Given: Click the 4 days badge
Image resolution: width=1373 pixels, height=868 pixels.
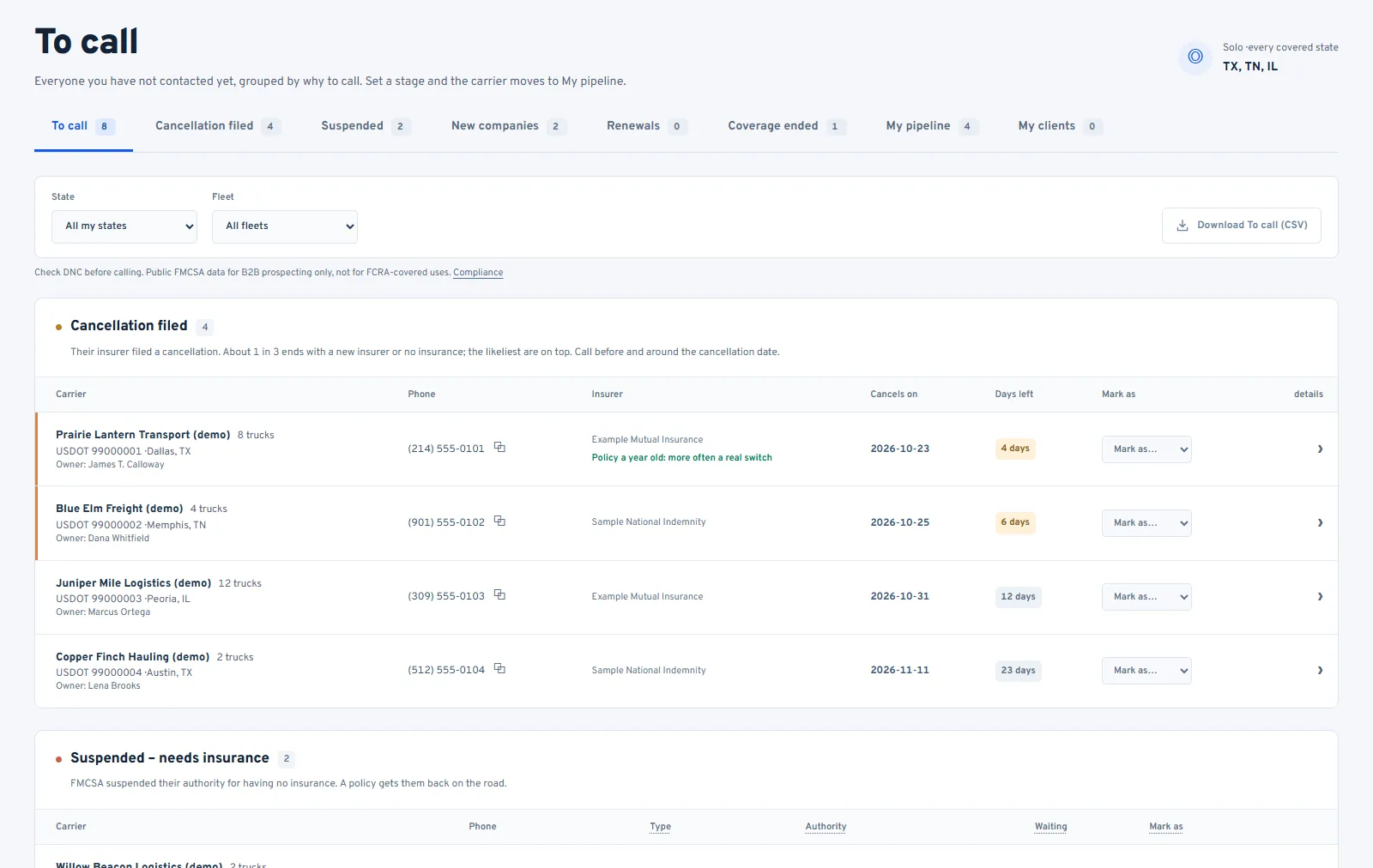Looking at the screenshot, I should point(1015,449).
